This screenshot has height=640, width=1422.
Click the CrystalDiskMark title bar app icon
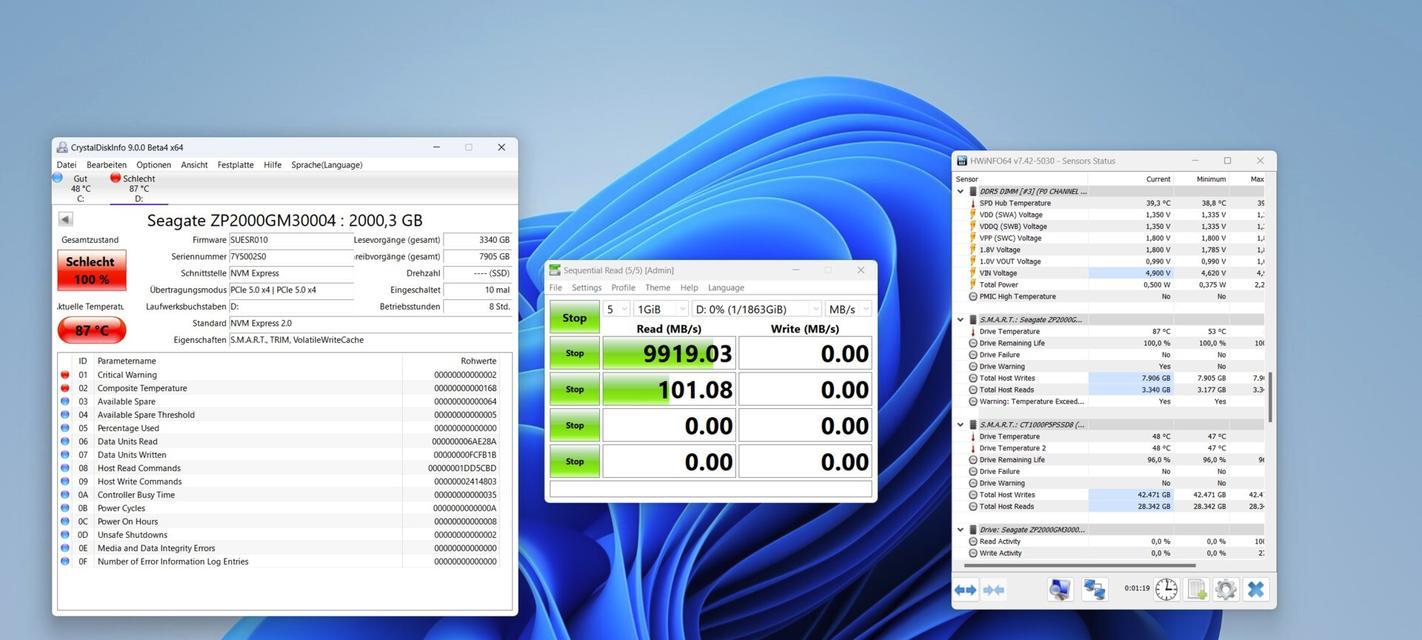(555, 270)
